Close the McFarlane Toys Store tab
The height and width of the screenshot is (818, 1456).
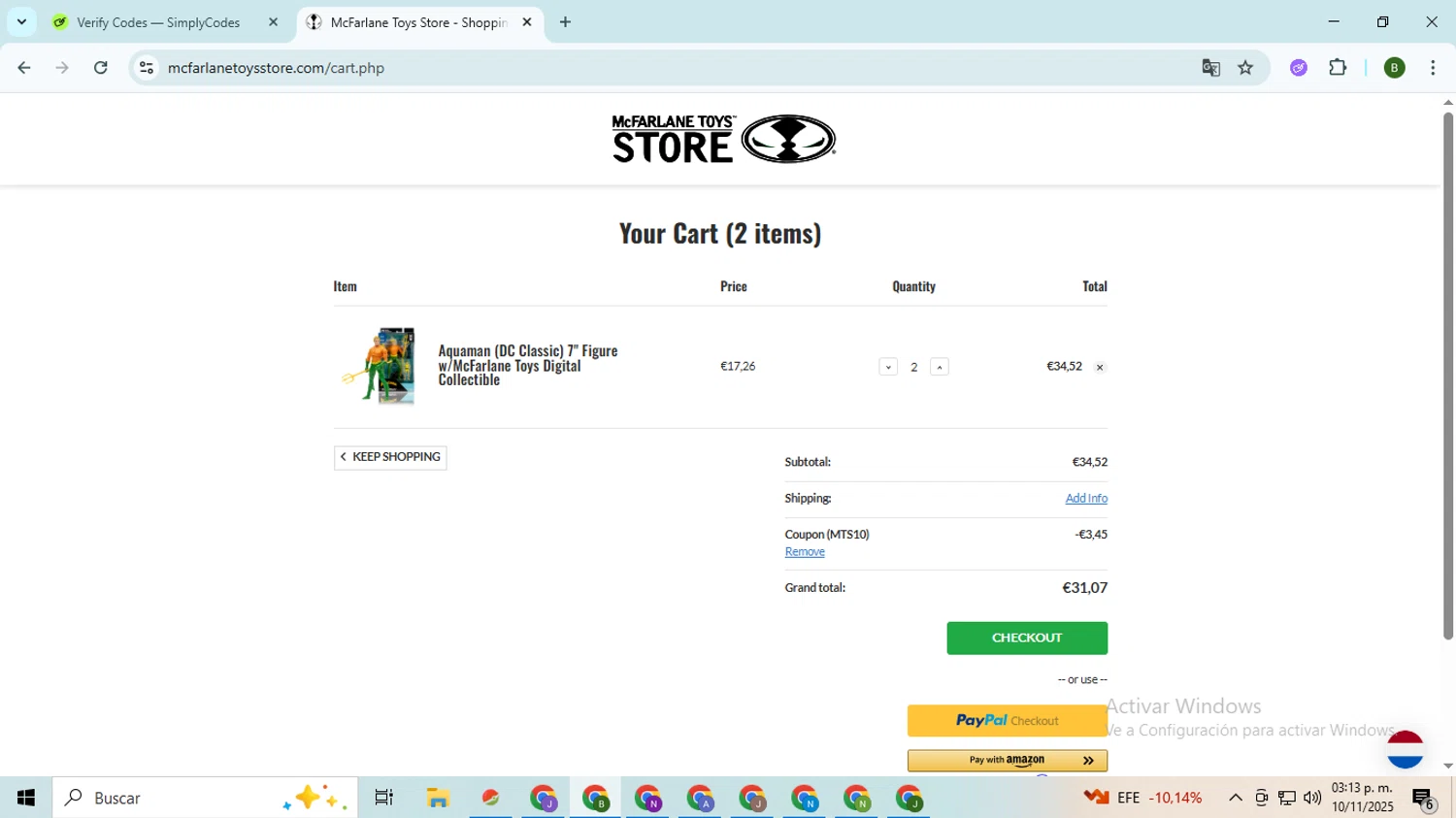(527, 22)
